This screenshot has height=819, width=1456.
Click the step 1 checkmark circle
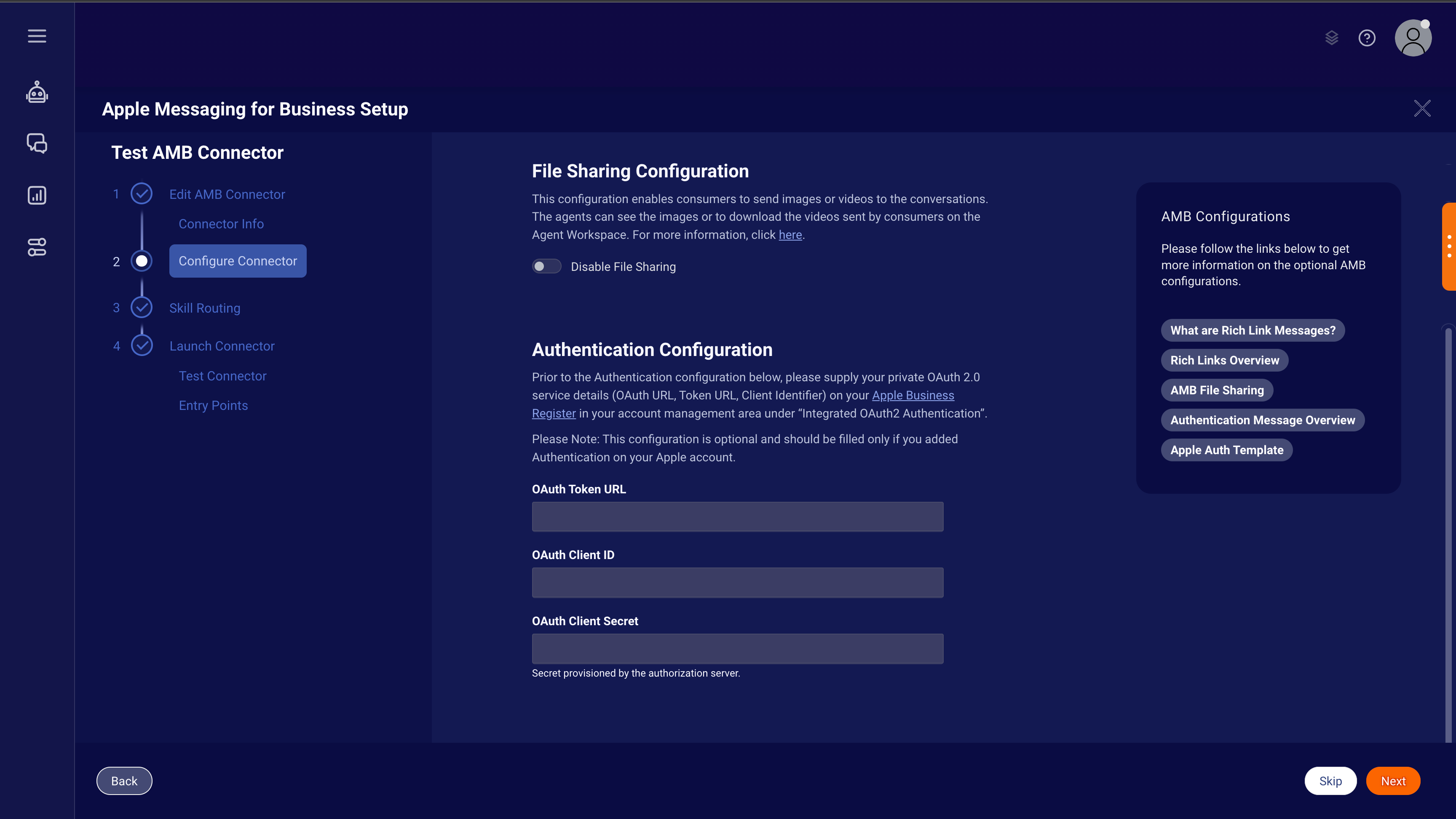tap(141, 194)
